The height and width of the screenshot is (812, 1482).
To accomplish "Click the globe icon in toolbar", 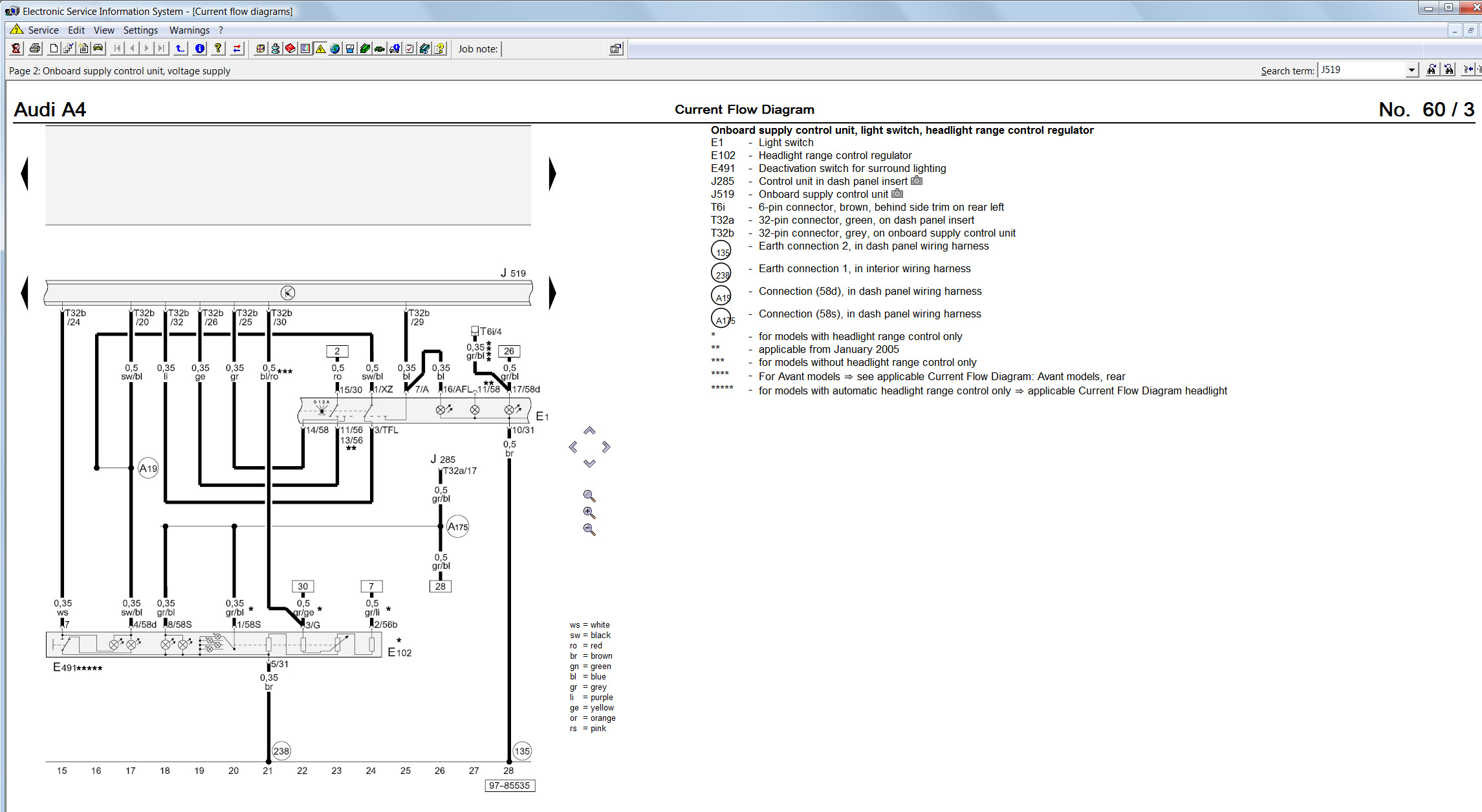I will coord(335,48).
